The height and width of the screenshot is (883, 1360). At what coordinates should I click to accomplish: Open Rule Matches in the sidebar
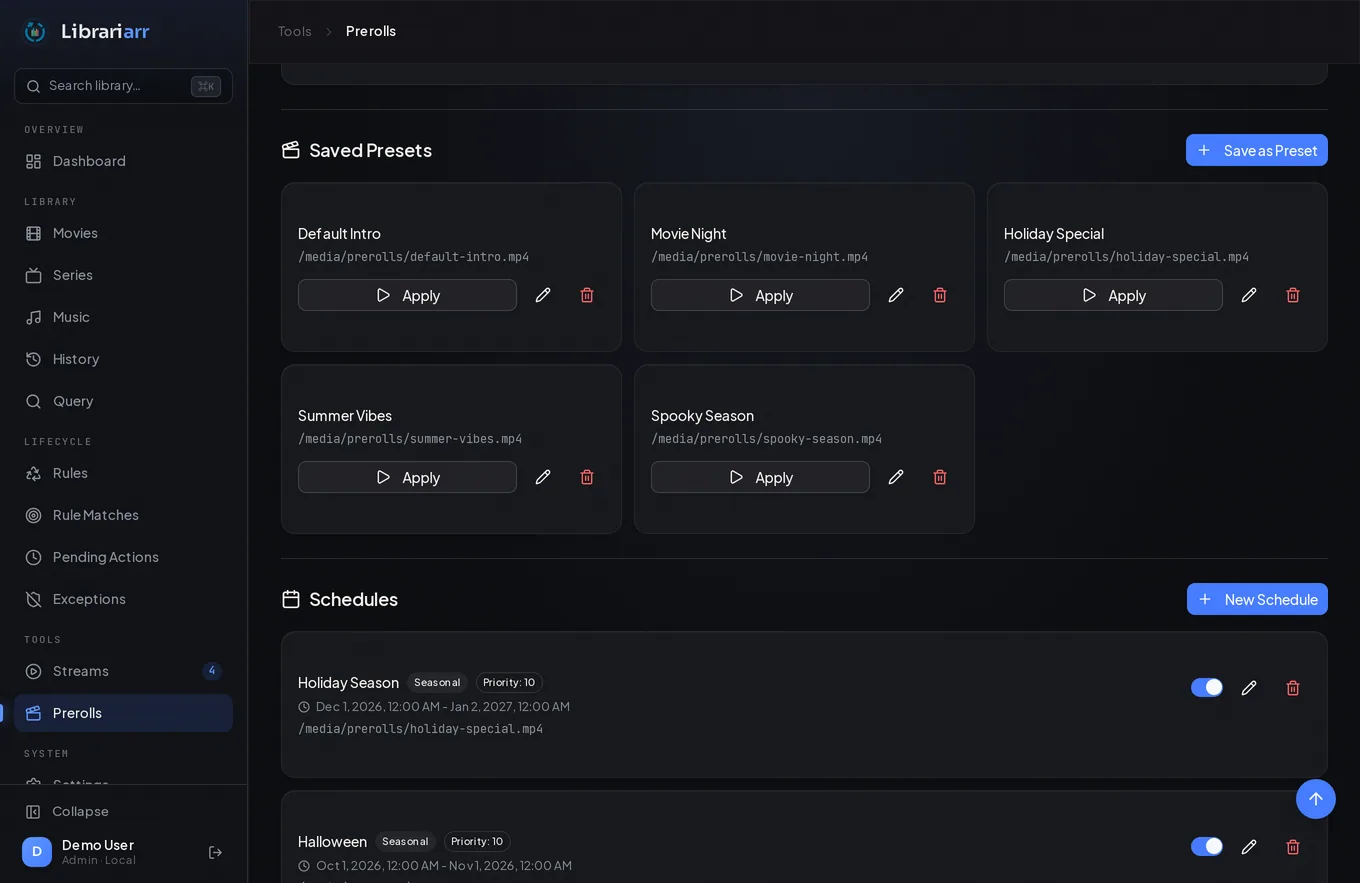123,515
